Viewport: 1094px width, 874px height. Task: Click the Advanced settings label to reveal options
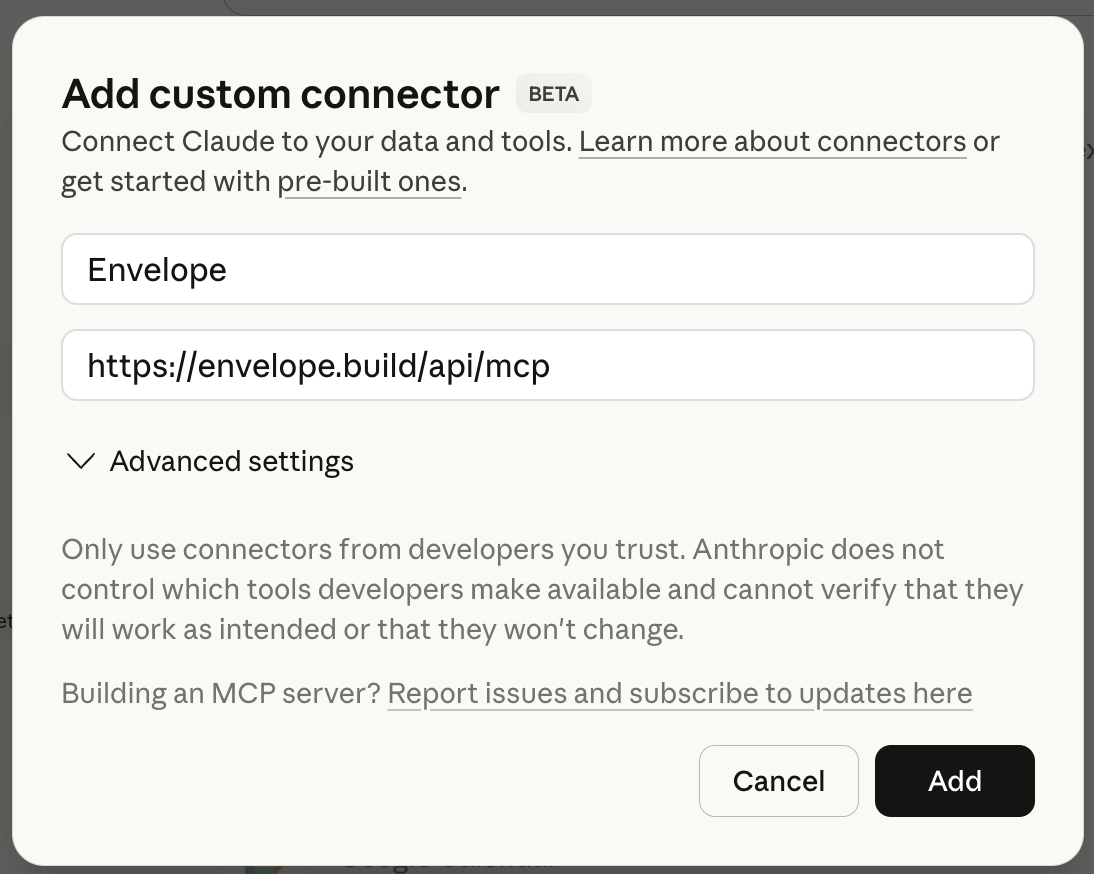point(232,461)
